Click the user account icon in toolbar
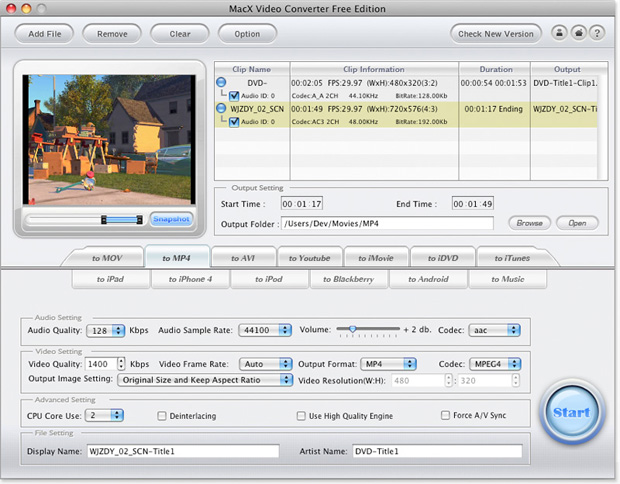The width and height of the screenshot is (620, 484). pos(560,33)
